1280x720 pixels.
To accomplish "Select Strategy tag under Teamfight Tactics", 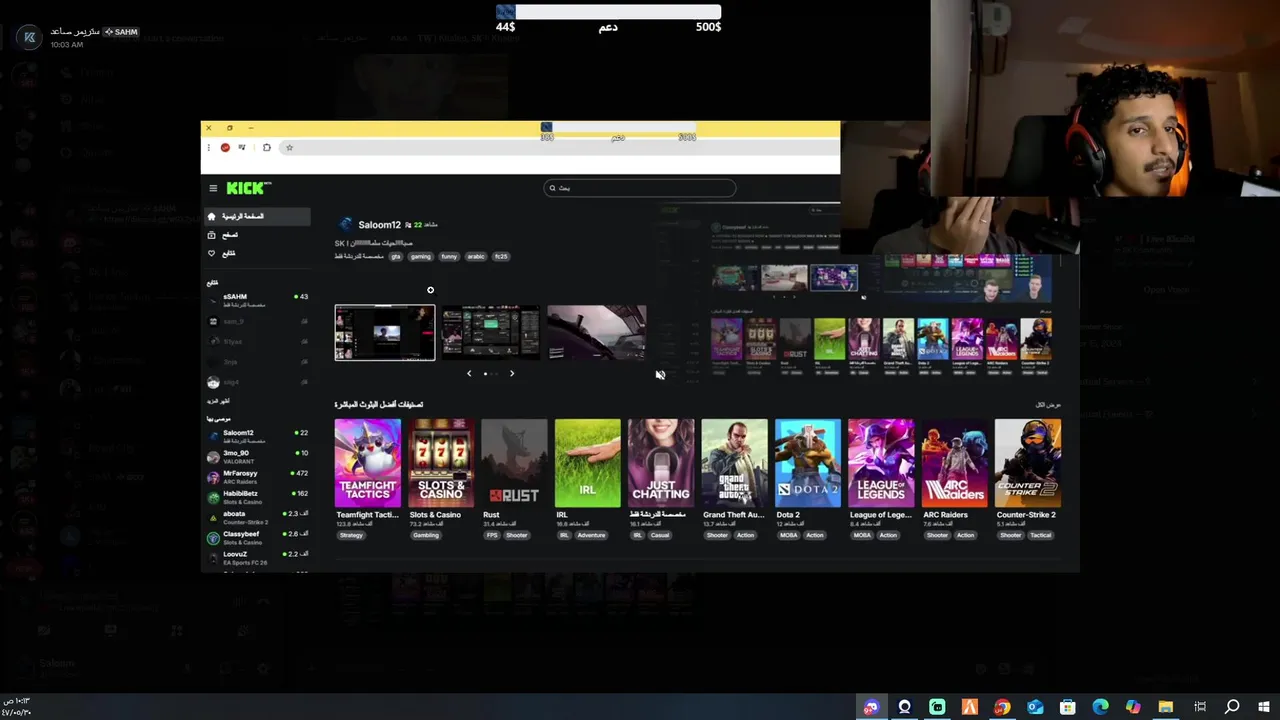I will click(351, 535).
